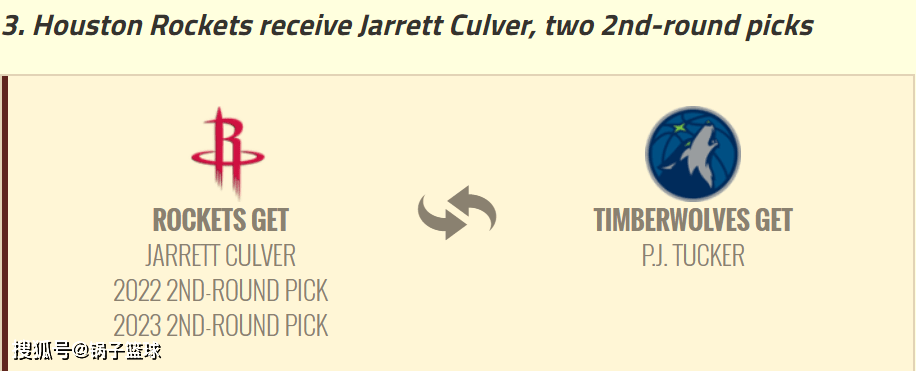Click the lower curved arrow of swap icon
This screenshot has height=371, width=916.
tap(440, 218)
